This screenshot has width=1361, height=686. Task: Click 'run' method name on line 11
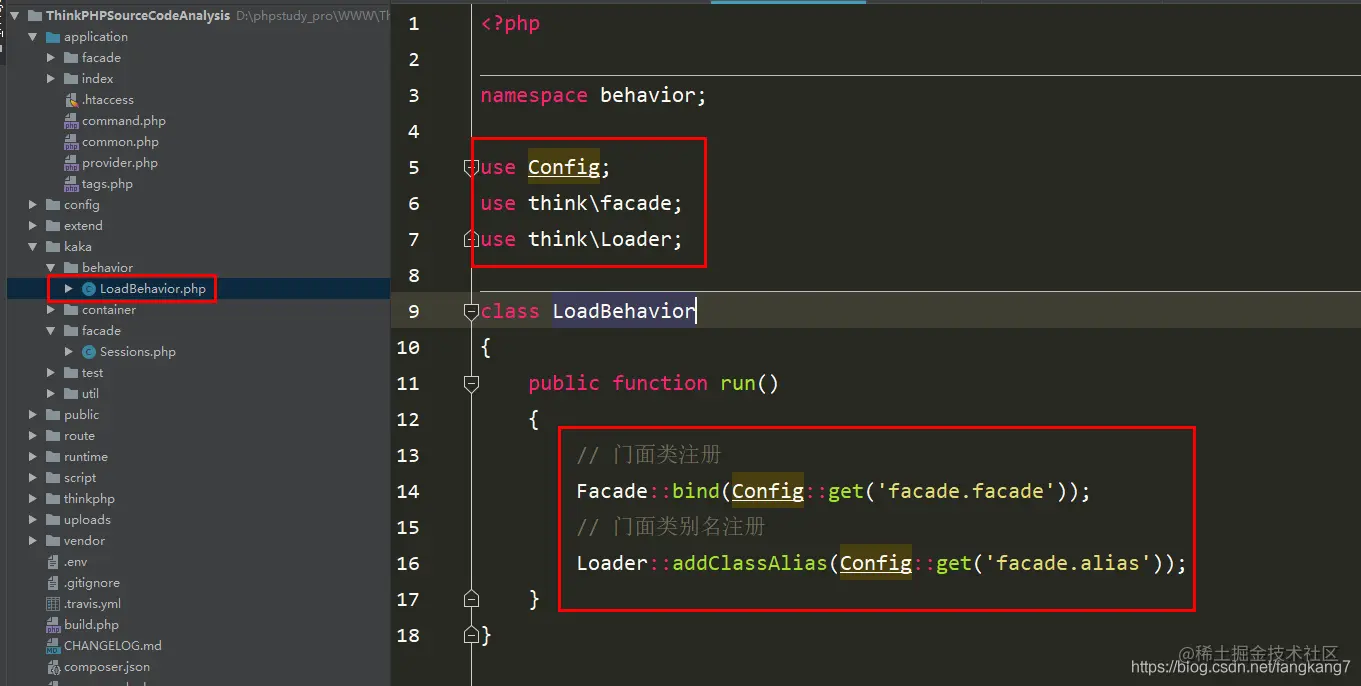point(738,383)
